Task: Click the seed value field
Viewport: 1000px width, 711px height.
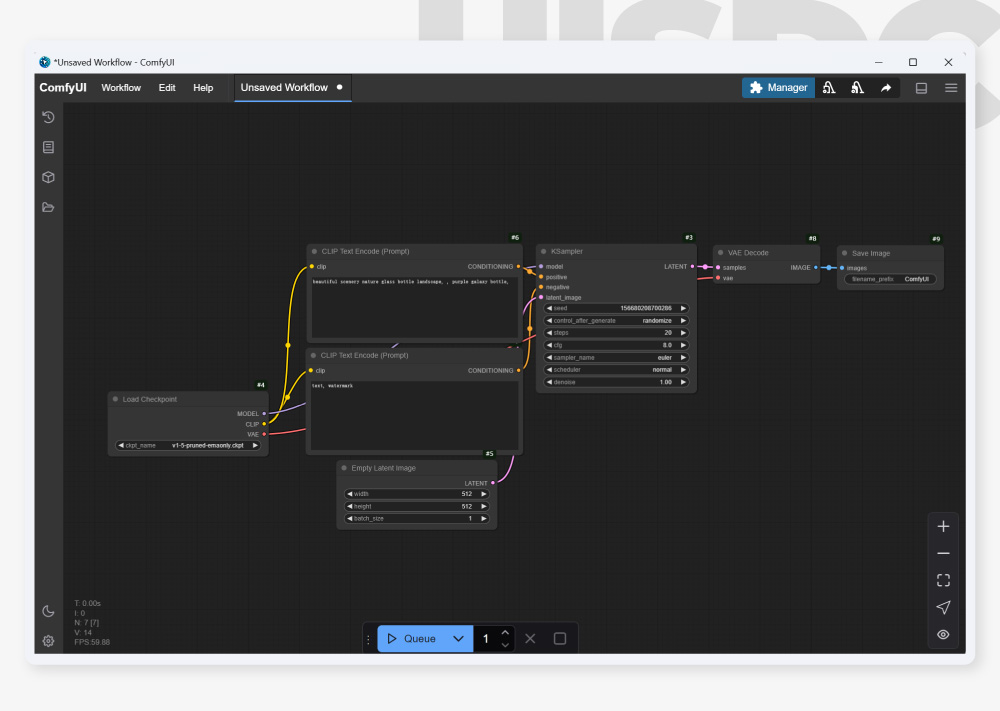Action: (x=615, y=308)
